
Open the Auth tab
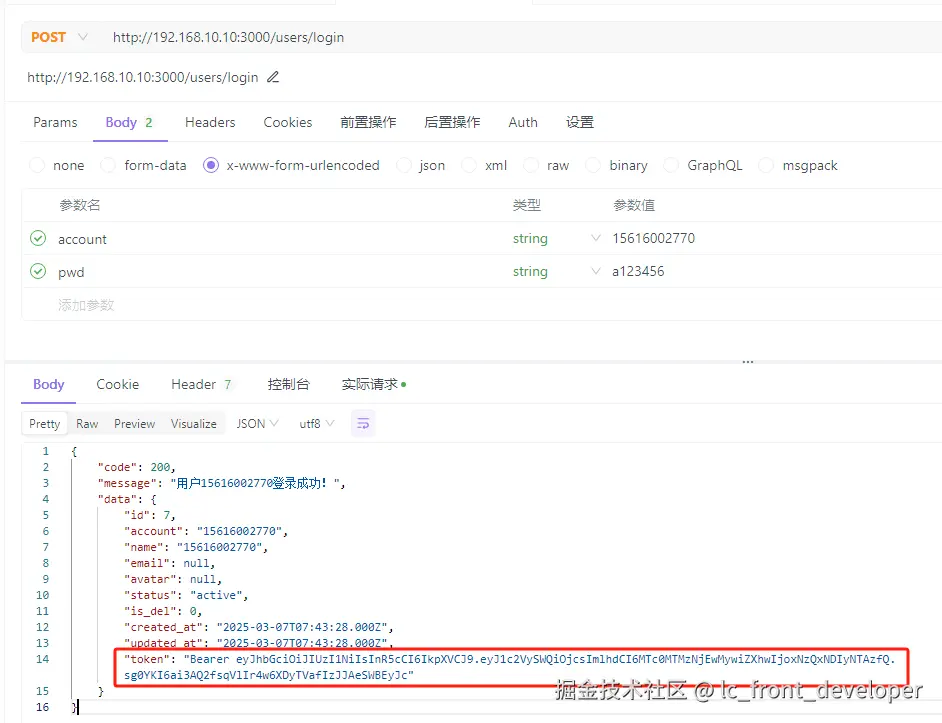click(523, 123)
